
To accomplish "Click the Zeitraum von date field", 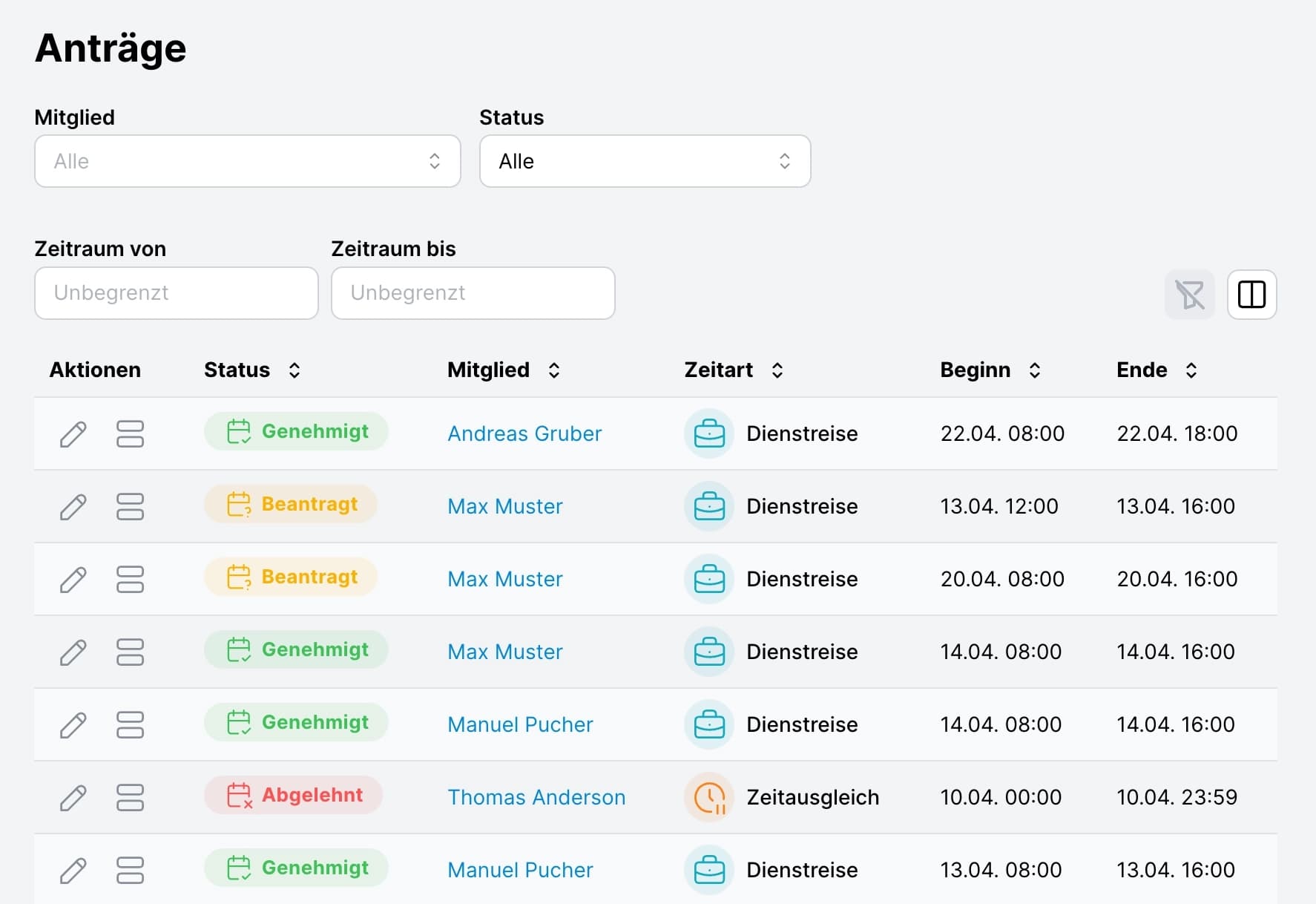I will pos(177,293).
